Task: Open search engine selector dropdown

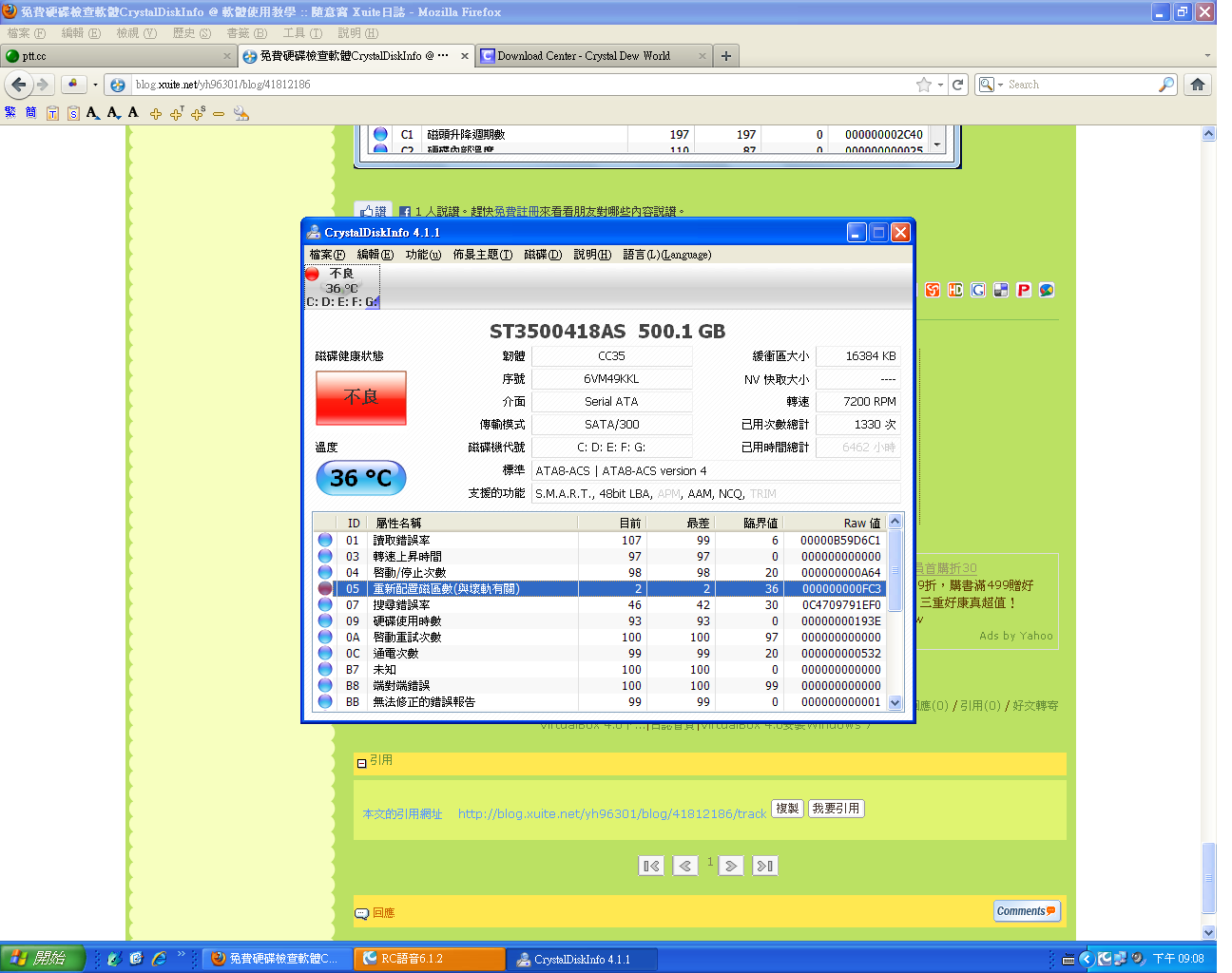Action: (991, 85)
